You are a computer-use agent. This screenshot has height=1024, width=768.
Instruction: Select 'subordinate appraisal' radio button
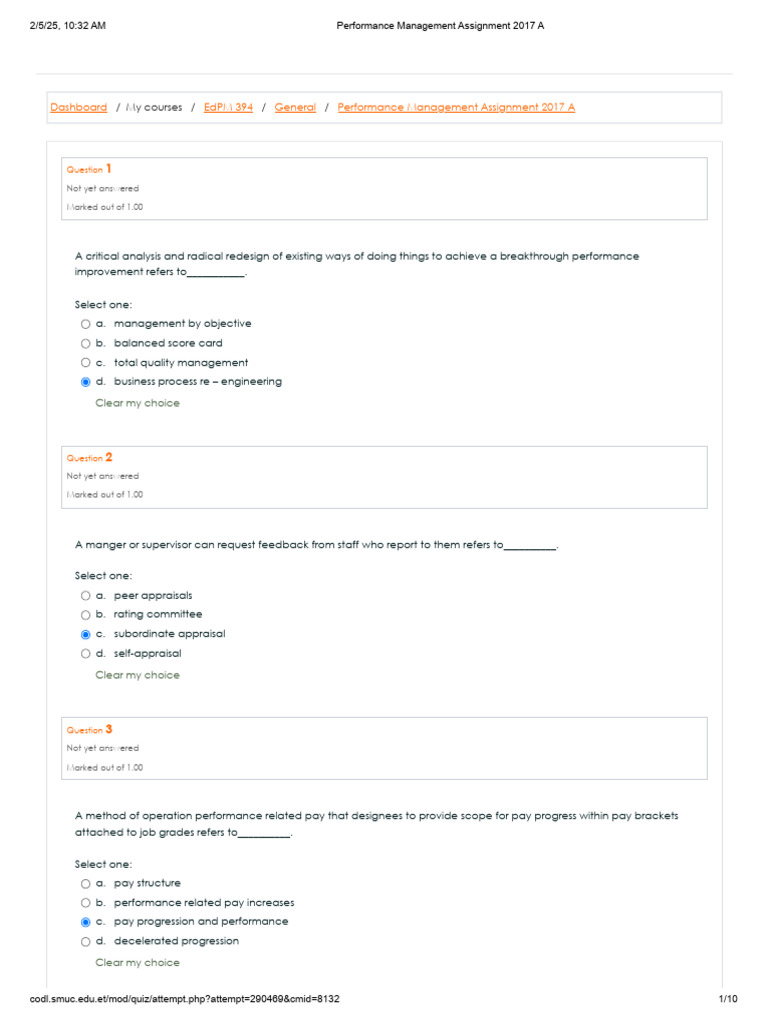point(86,634)
